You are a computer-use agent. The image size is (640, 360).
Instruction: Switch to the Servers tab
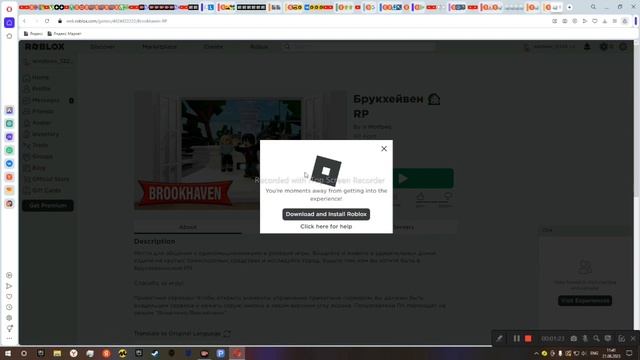tap(403, 227)
